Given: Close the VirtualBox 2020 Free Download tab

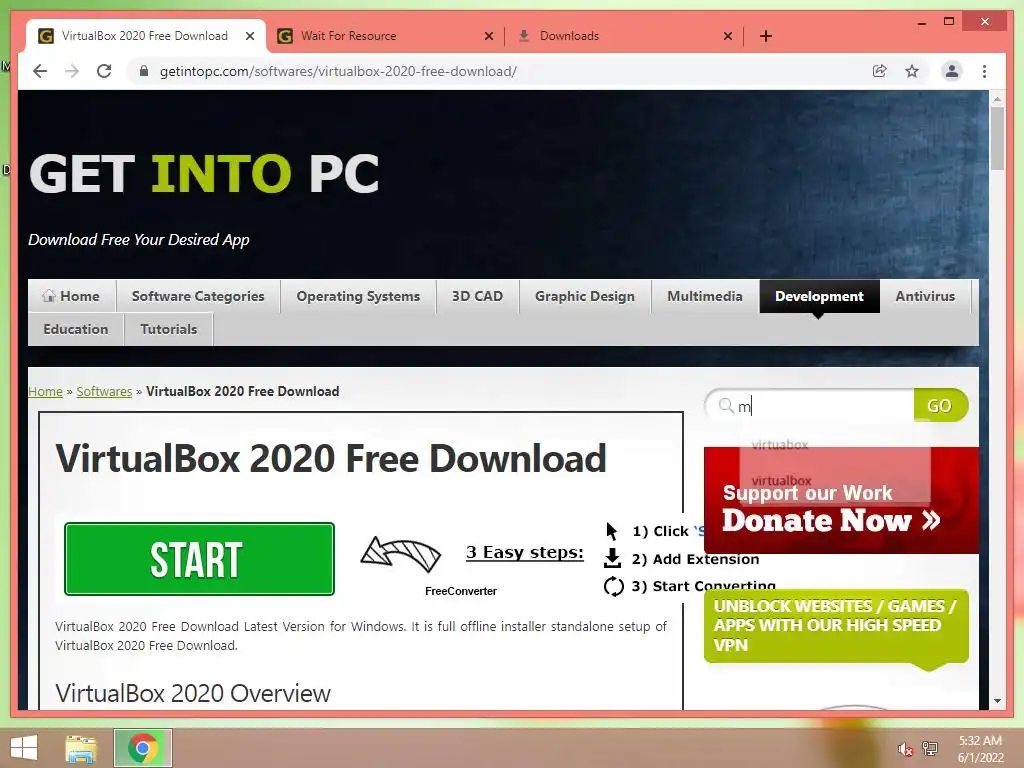Looking at the screenshot, I should [x=249, y=36].
